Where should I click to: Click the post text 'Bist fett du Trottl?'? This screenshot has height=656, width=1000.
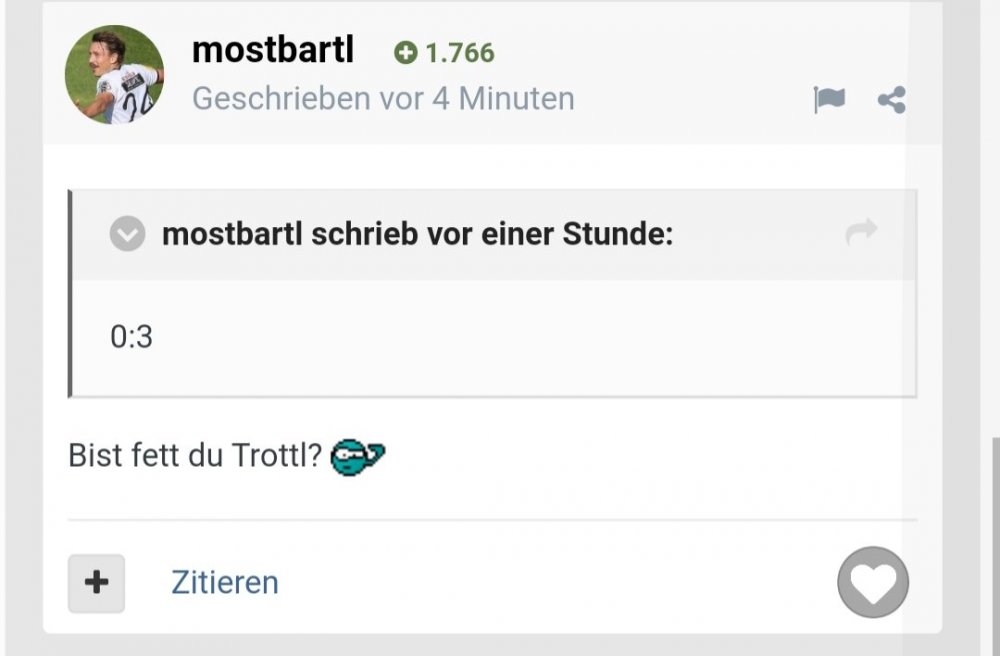195,456
